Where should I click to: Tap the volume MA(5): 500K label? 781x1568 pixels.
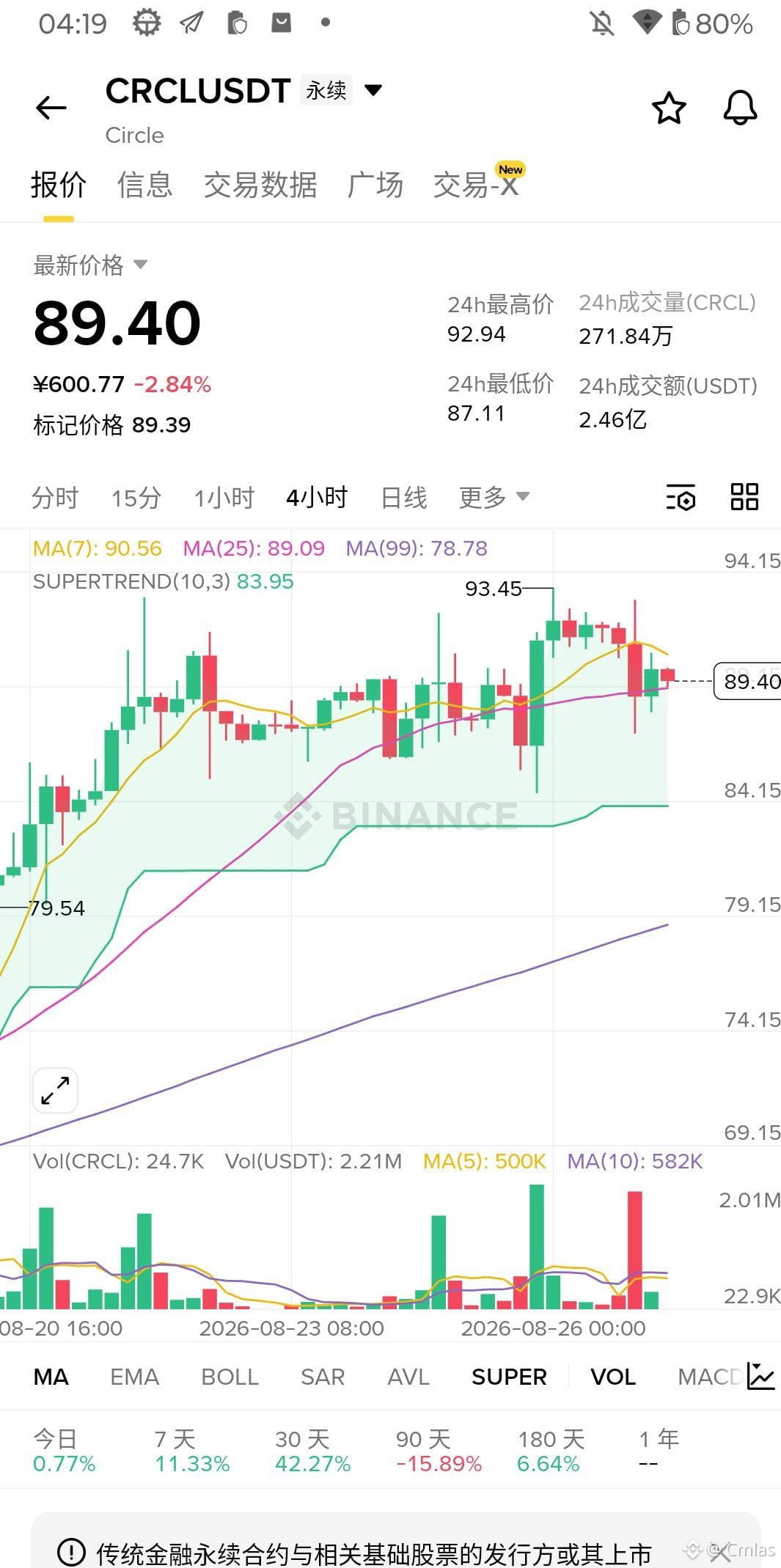click(x=485, y=1161)
